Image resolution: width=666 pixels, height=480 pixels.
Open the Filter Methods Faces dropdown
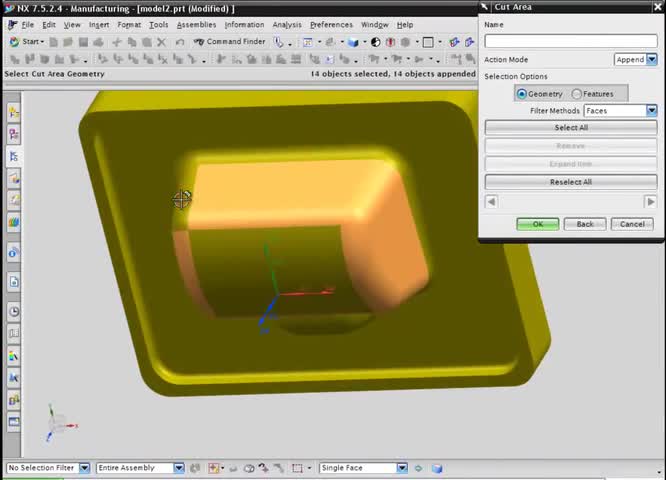652,111
